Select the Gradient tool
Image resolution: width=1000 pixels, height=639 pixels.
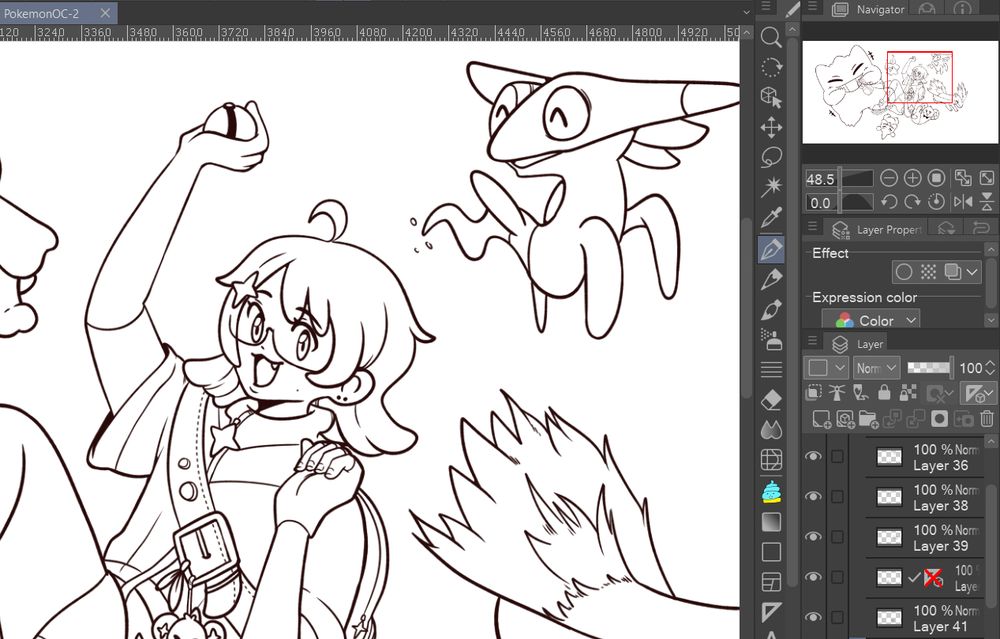click(x=771, y=522)
